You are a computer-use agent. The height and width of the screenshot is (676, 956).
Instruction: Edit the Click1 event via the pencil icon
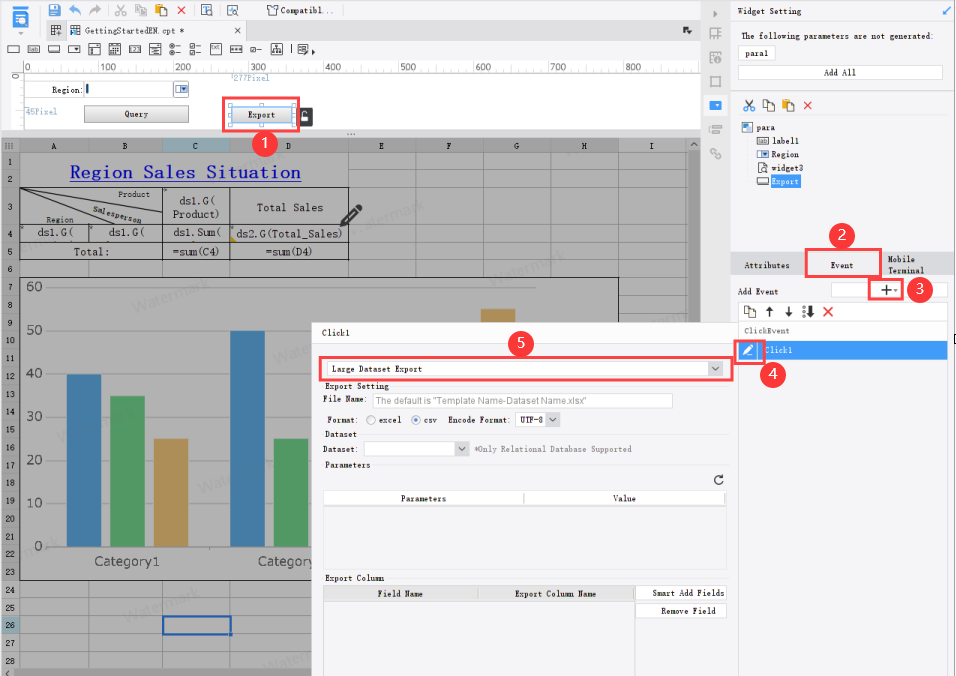(749, 350)
